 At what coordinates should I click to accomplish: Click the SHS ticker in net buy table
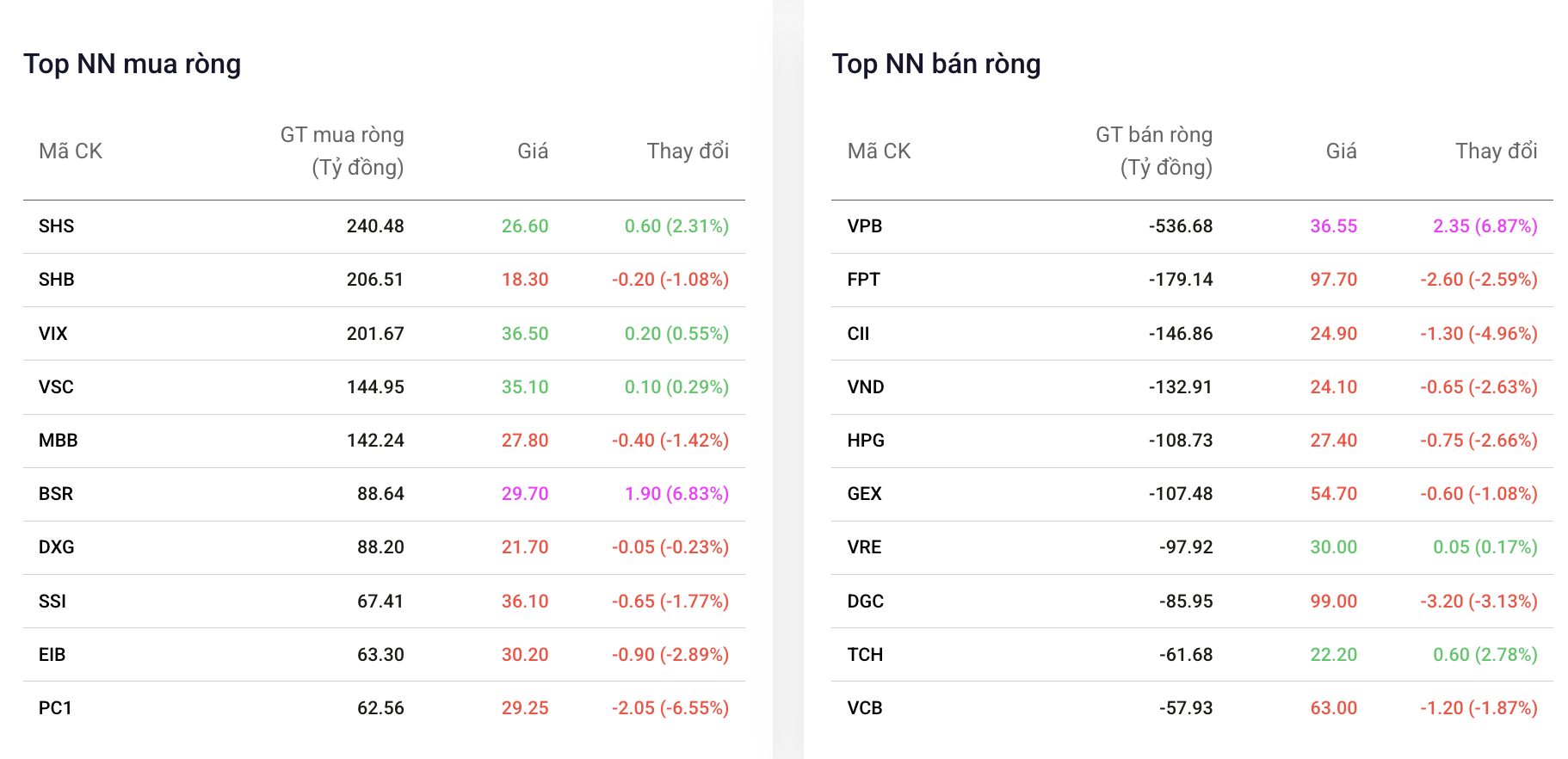tap(56, 226)
